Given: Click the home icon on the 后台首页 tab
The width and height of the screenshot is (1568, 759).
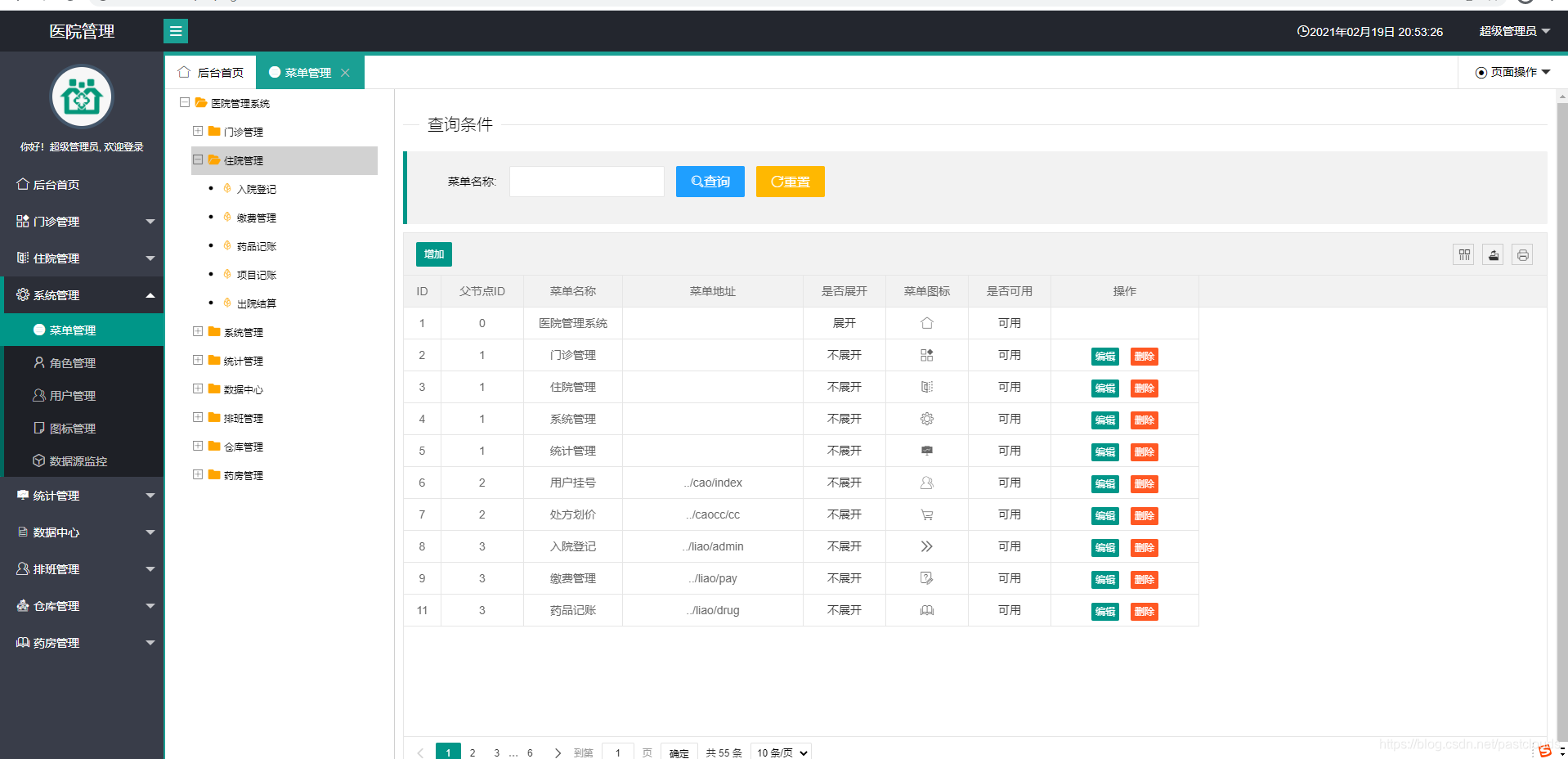Looking at the screenshot, I should pyautogui.click(x=184, y=72).
